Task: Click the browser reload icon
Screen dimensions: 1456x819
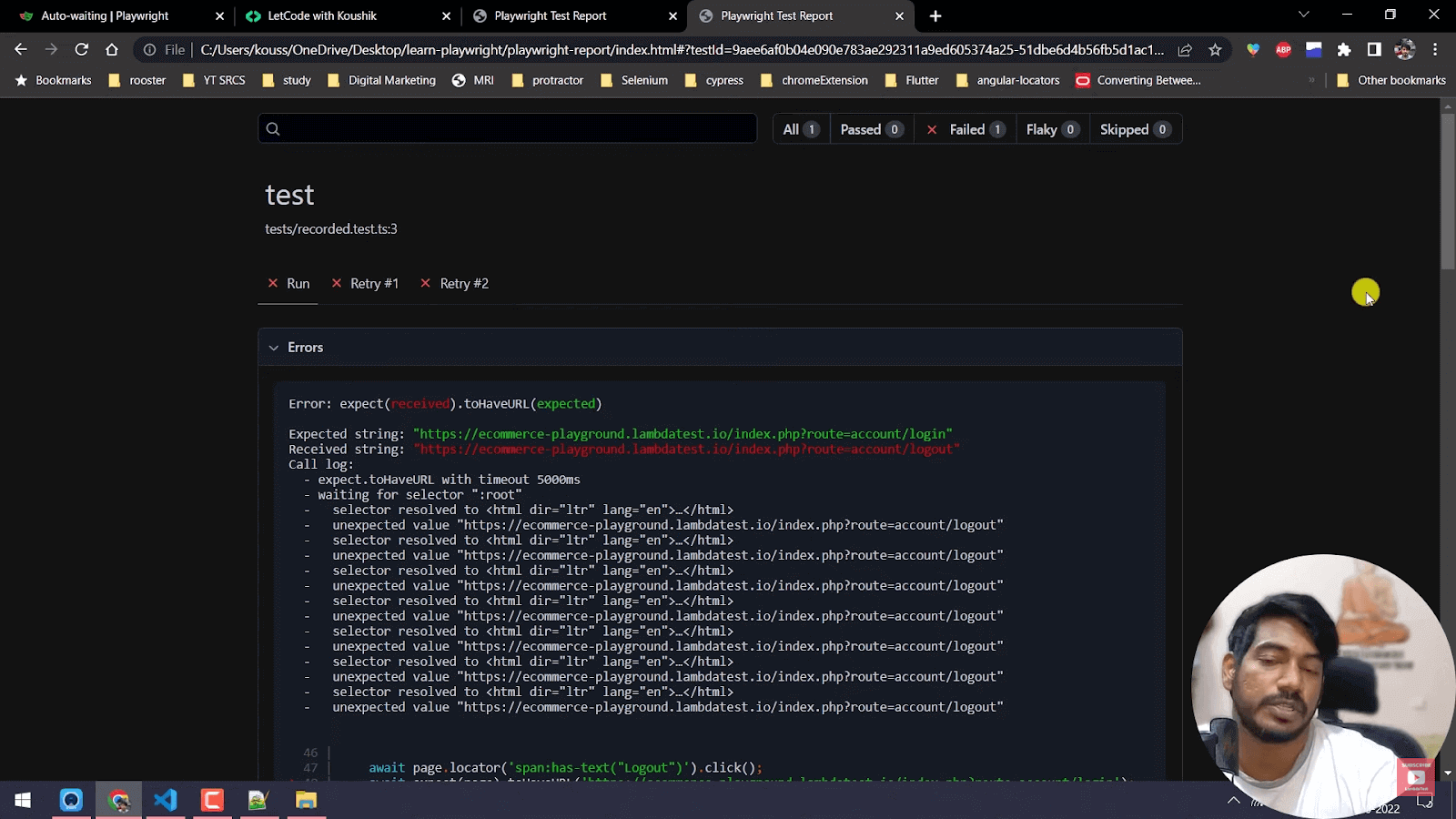Action: pos(82,50)
